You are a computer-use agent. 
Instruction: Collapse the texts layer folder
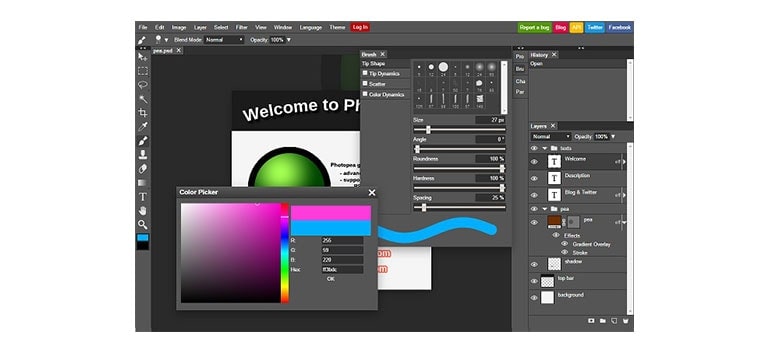click(x=545, y=148)
